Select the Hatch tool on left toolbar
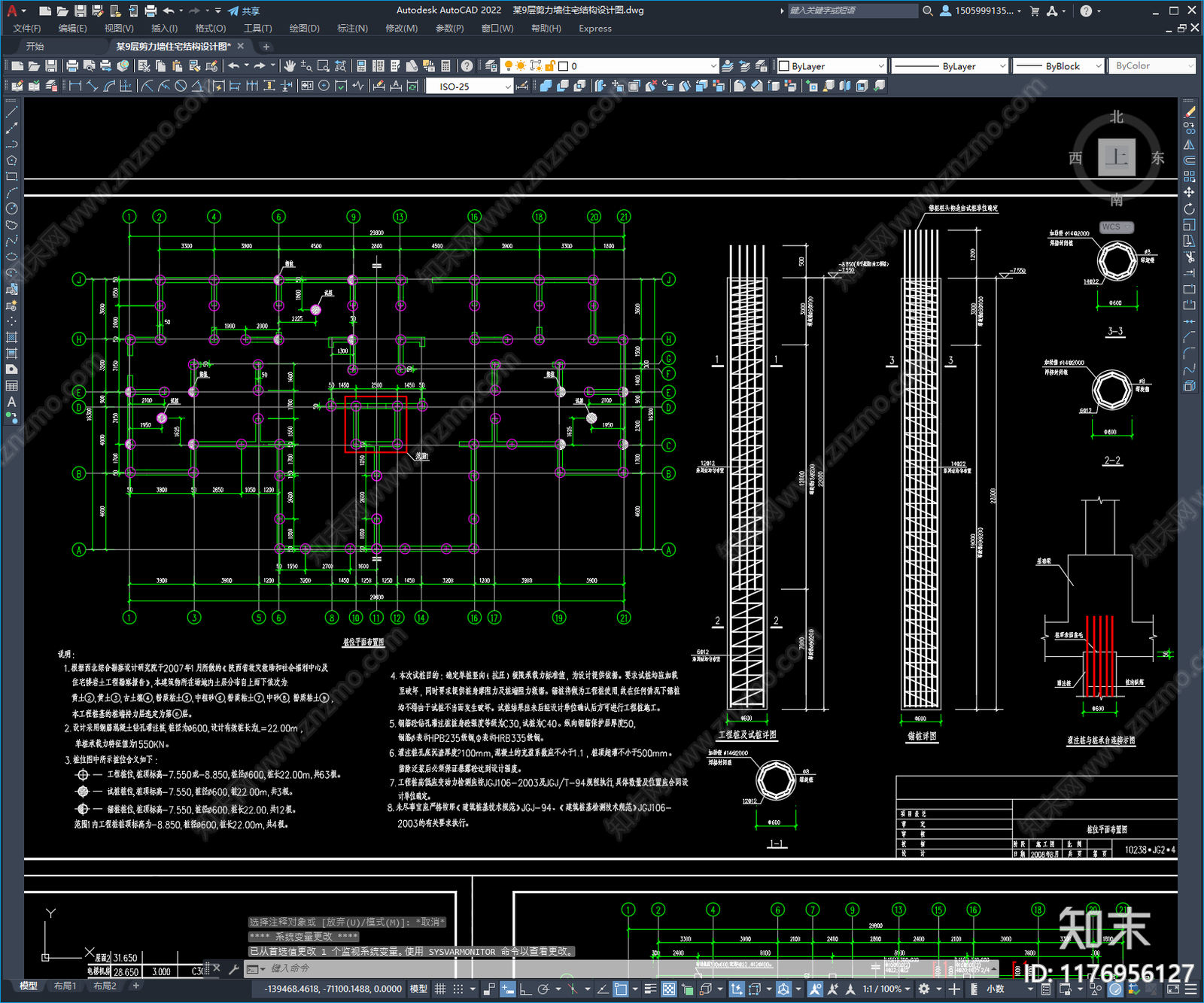The width and height of the screenshot is (1204, 1003). point(11,337)
